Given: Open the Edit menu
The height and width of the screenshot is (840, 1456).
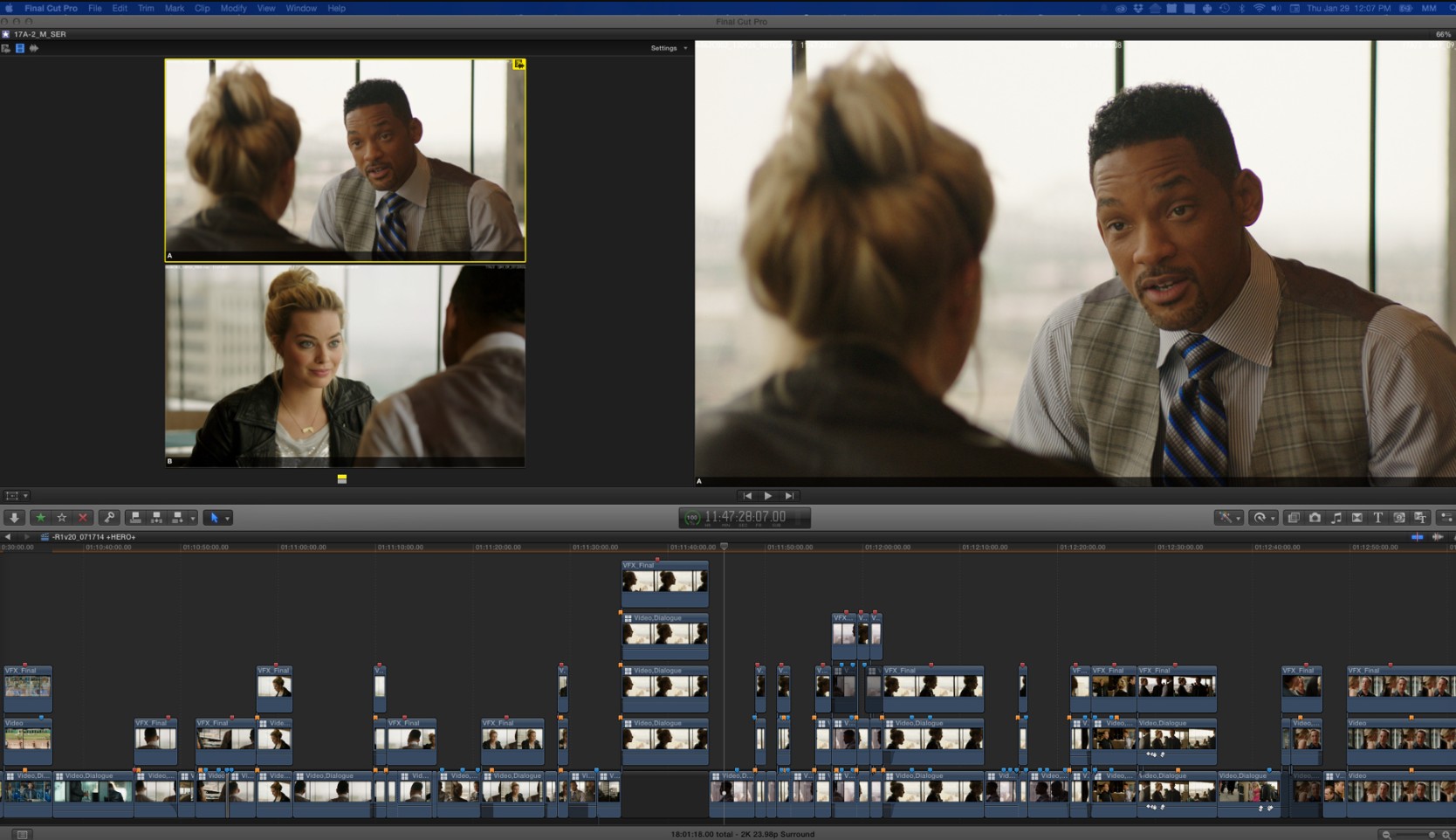Looking at the screenshot, I should pyautogui.click(x=120, y=8).
